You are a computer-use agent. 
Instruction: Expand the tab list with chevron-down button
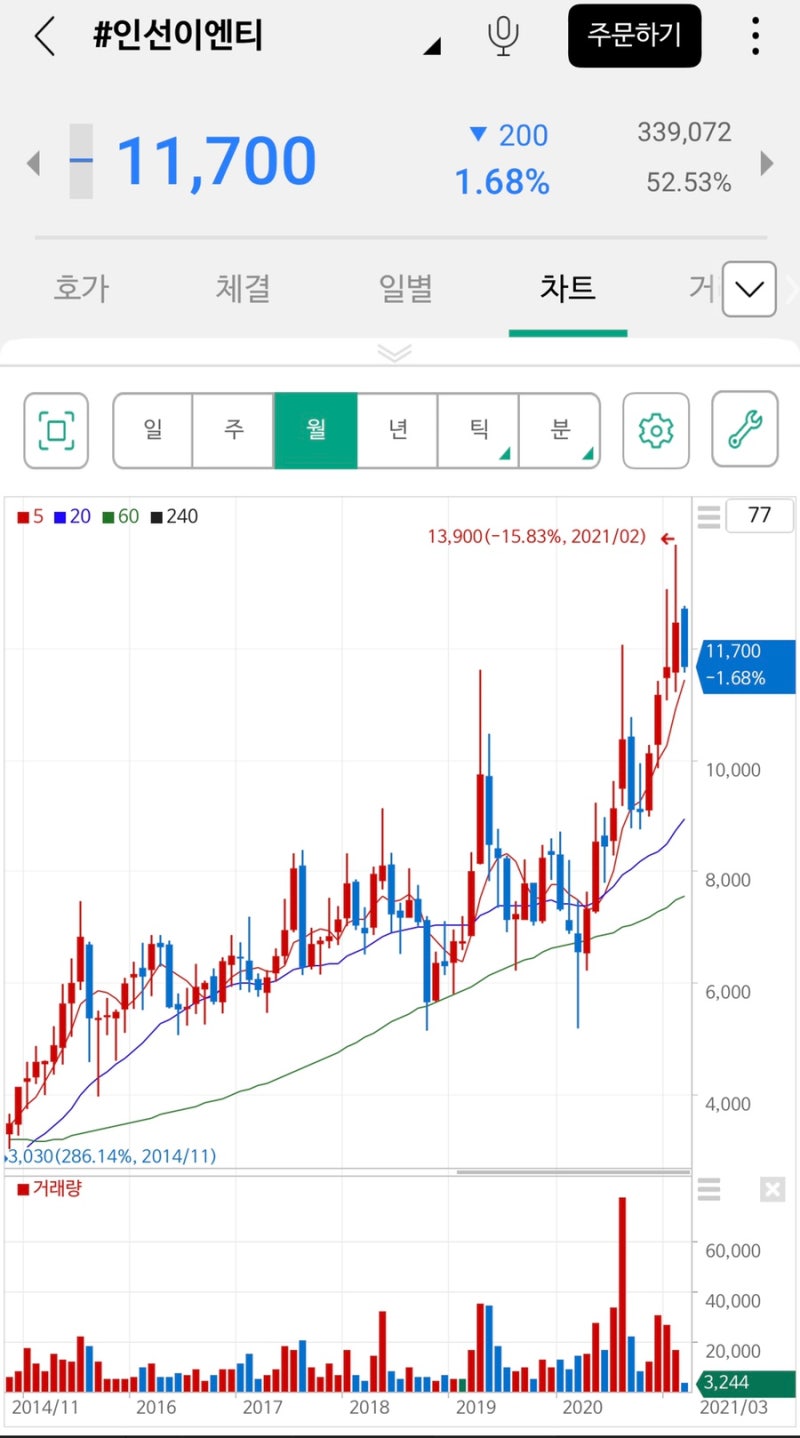point(749,290)
